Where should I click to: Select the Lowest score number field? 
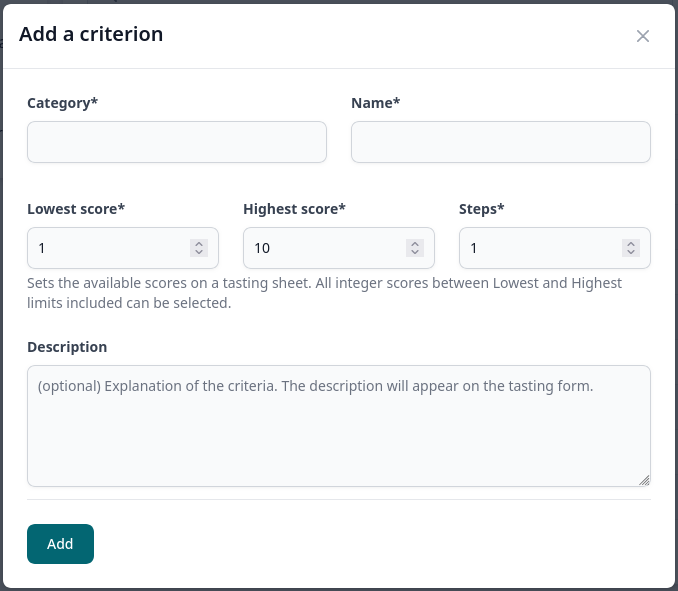tap(123, 248)
